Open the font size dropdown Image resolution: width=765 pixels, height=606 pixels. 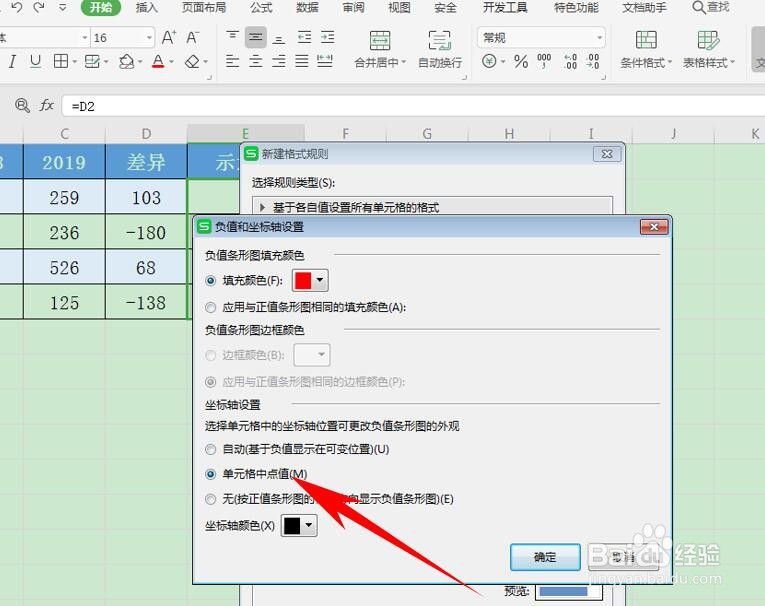click(x=149, y=38)
